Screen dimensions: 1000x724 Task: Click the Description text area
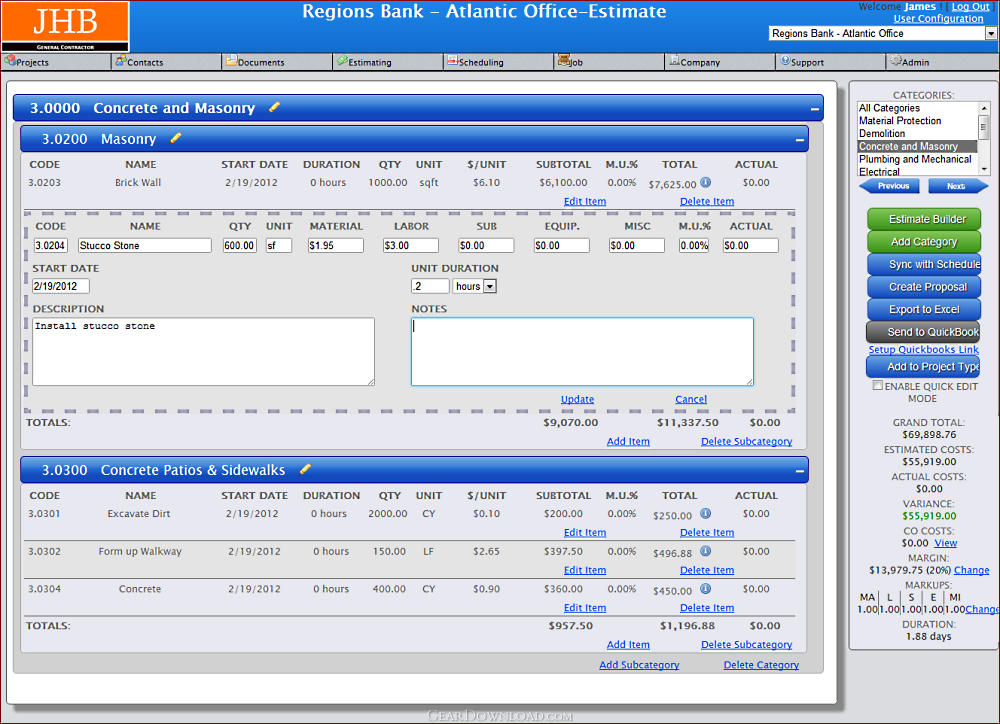pos(203,351)
